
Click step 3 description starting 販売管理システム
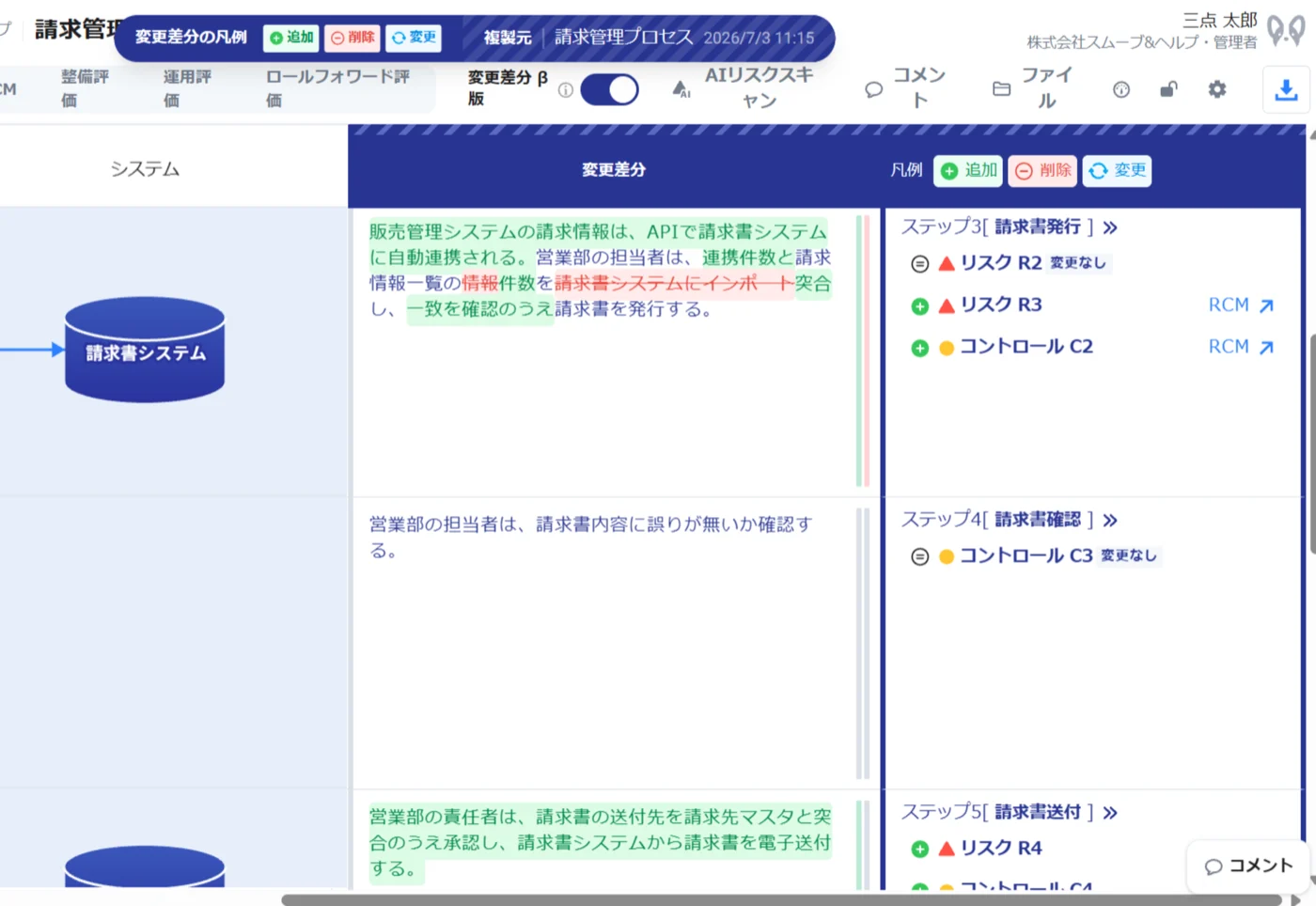pos(600,271)
